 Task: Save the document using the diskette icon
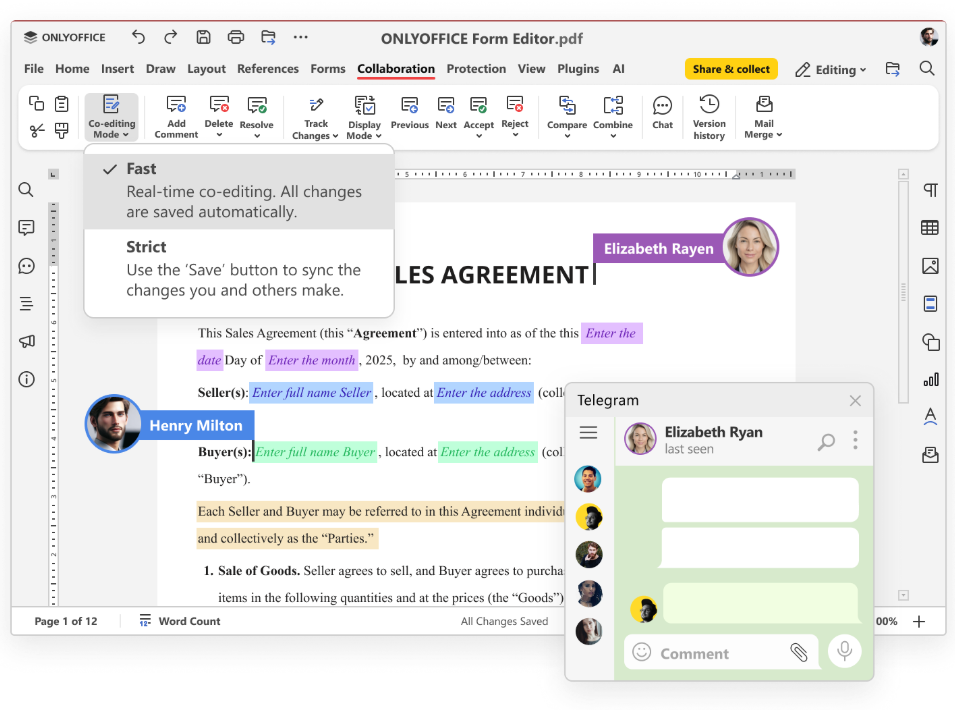pyautogui.click(x=203, y=37)
